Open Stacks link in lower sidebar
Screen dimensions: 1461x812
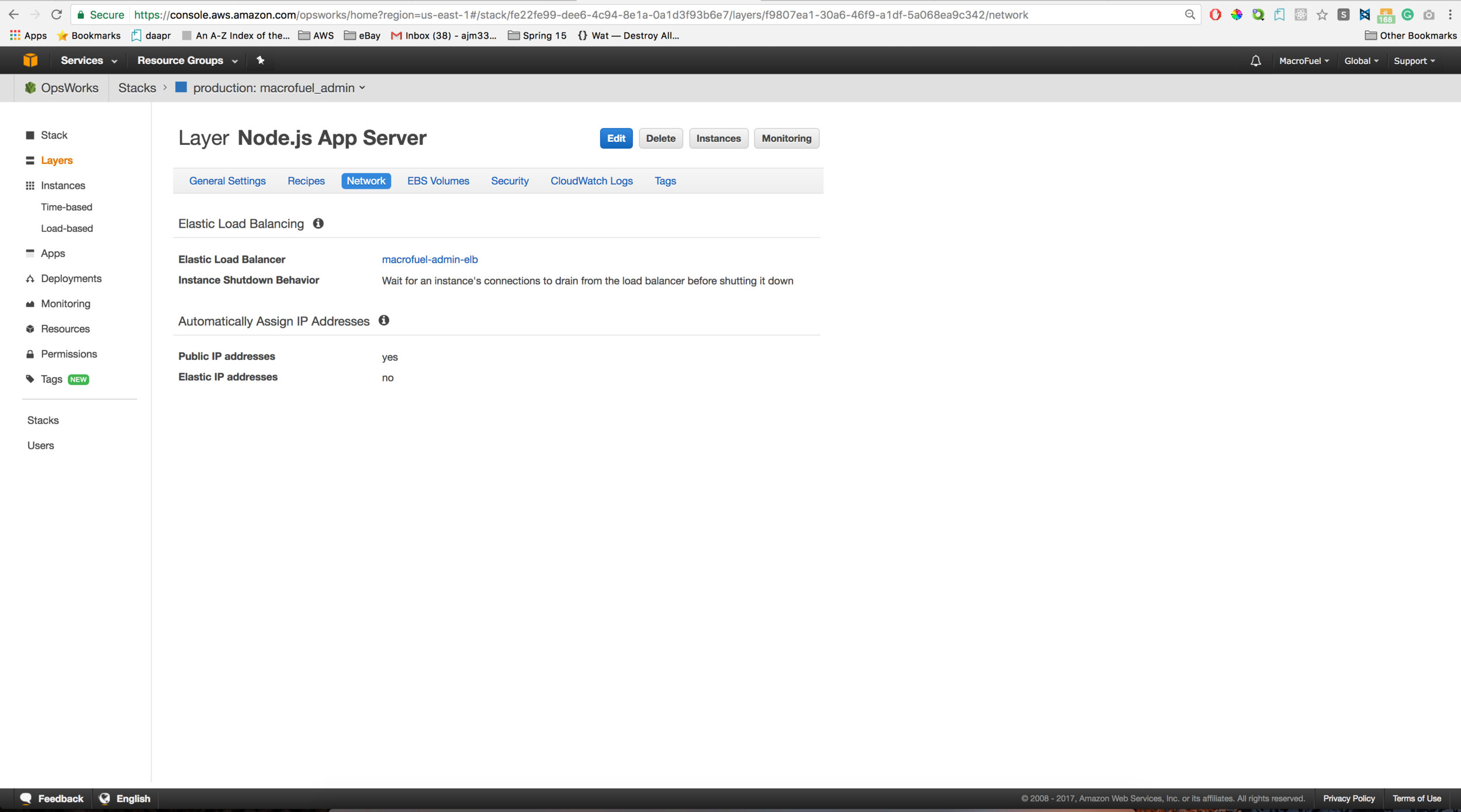point(43,420)
